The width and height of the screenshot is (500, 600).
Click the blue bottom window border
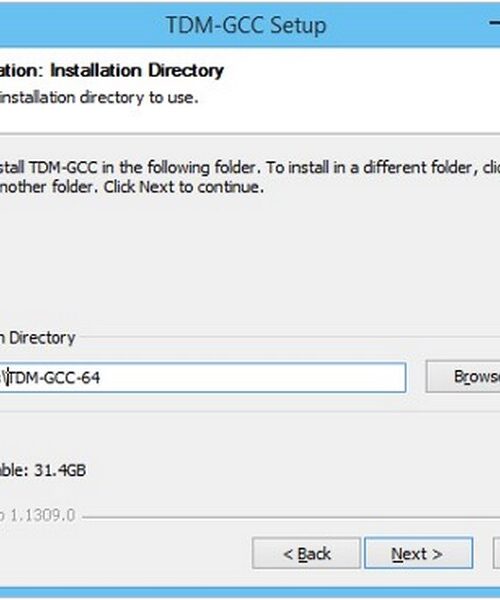point(250,592)
